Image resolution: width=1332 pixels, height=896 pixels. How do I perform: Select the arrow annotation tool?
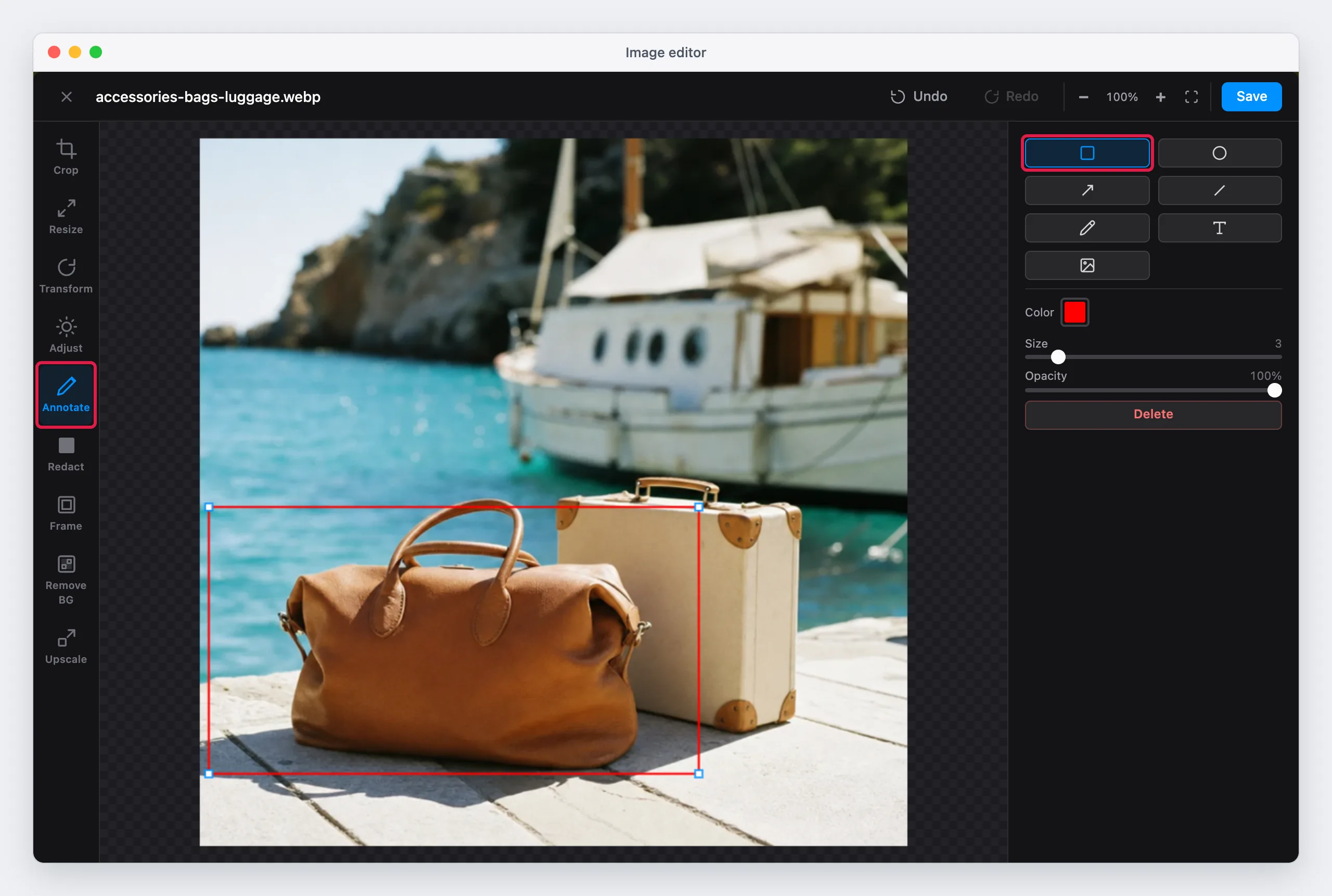[x=1087, y=190]
